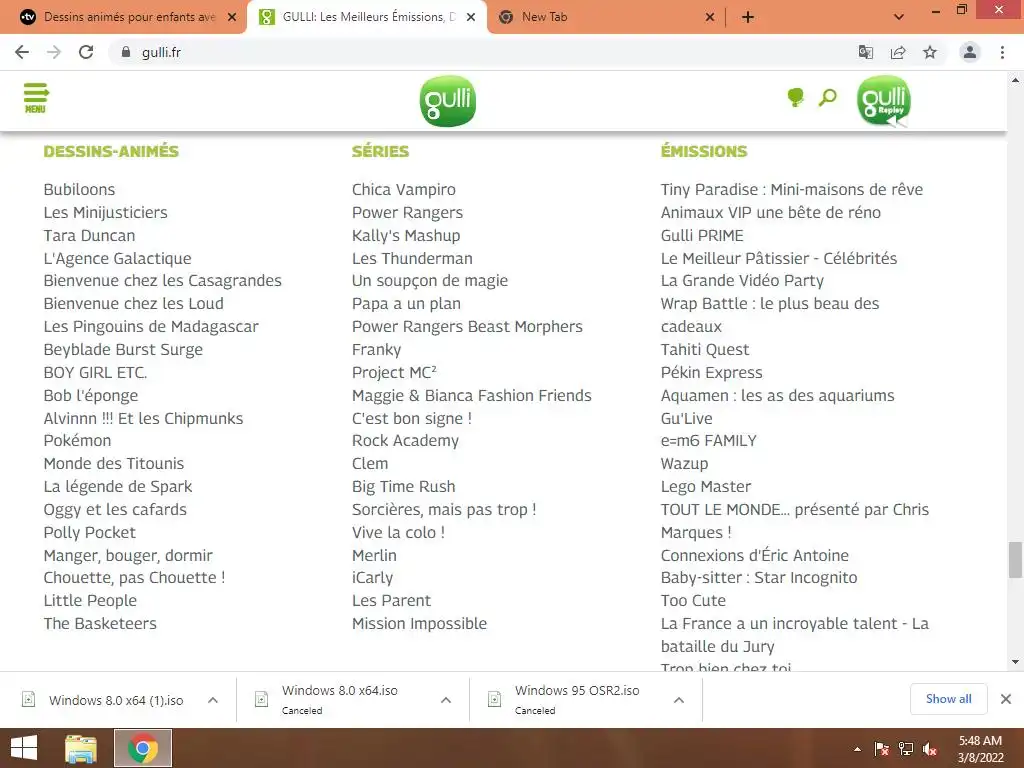This screenshot has width=1024, height=768.
Task: Open Chrome three-dot menu
Action: pyautogui.click(x=1002, y=52)
